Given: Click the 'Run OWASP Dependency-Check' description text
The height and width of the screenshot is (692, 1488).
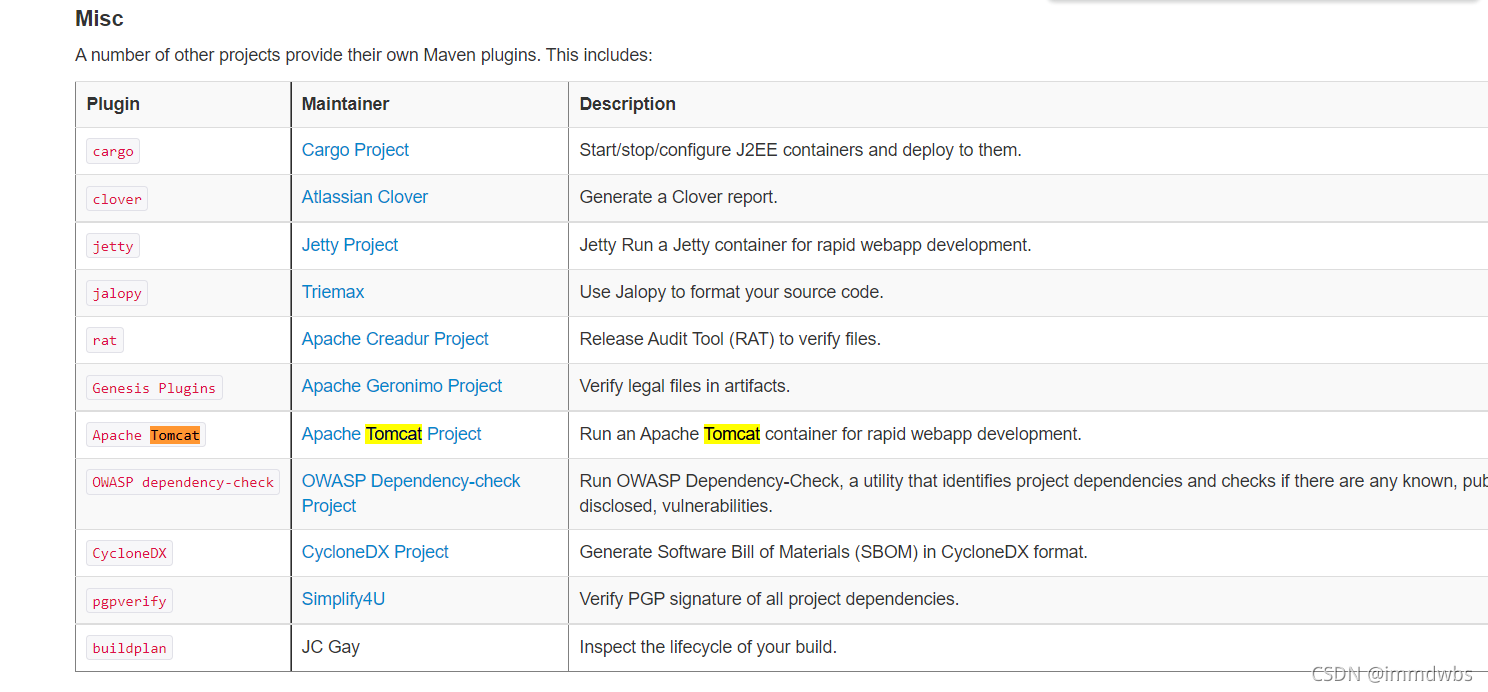Looking at the screenshot, I should click(x=1034, y=493).
